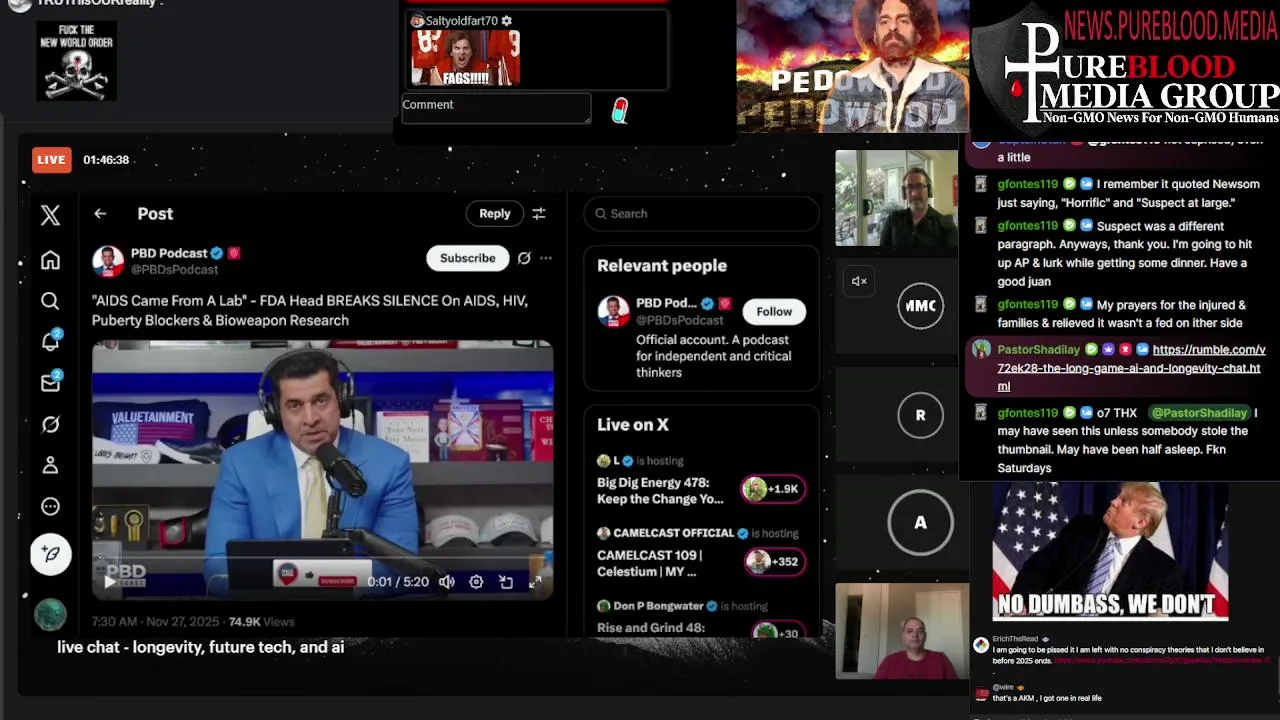Subscribe to PBD Podcast

click(x=467, y=258)
